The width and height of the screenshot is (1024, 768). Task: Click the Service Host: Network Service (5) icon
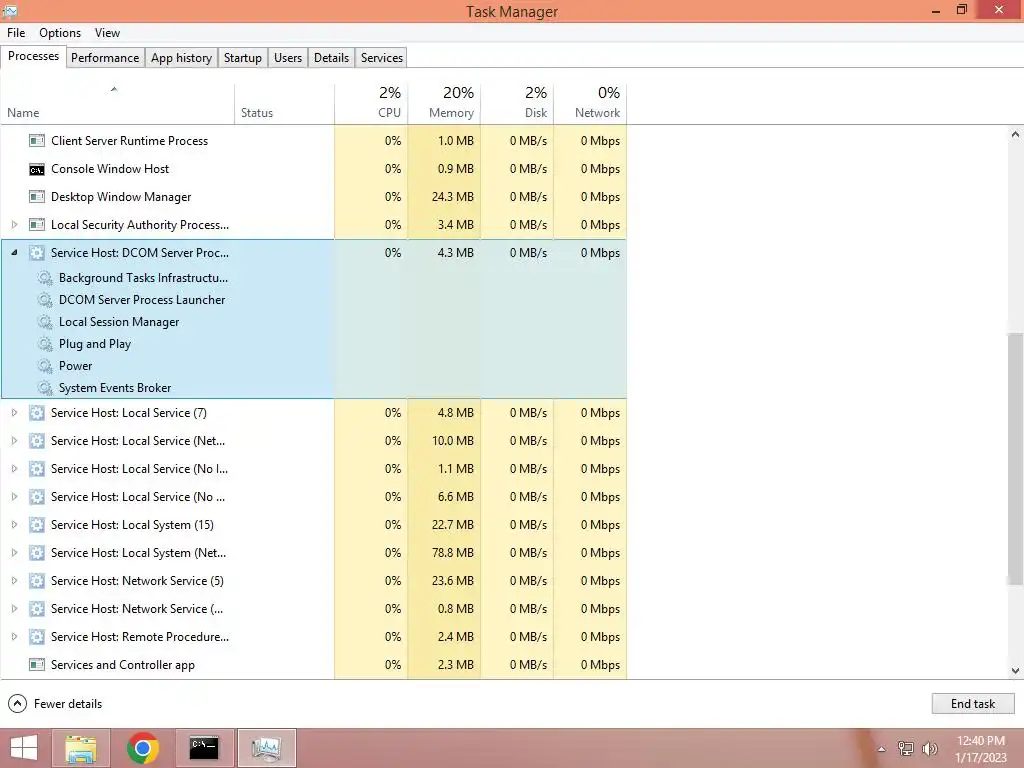(x=37, y=581)
